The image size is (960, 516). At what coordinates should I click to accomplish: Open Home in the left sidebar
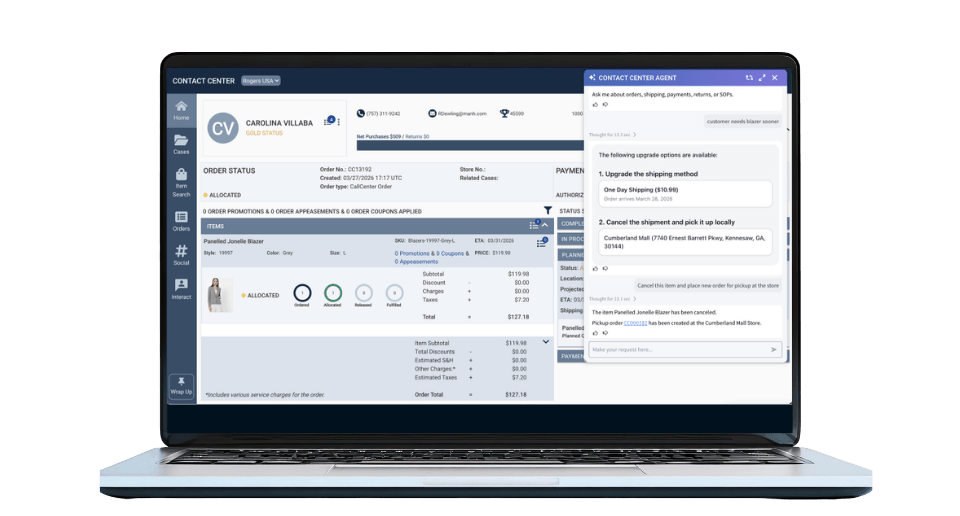point(181,109)
